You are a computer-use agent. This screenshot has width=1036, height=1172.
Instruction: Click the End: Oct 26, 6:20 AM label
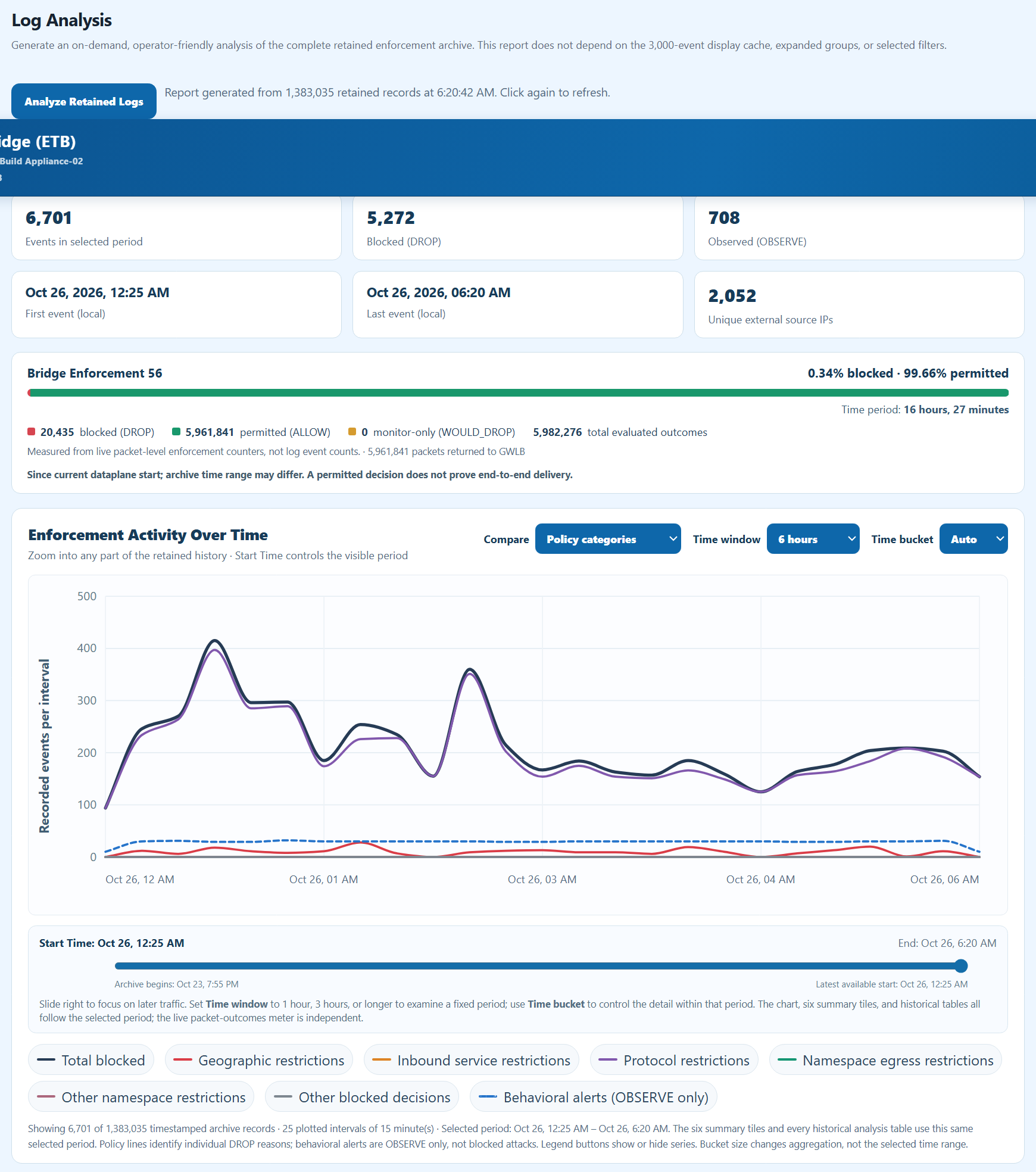(x=947, y=943)
